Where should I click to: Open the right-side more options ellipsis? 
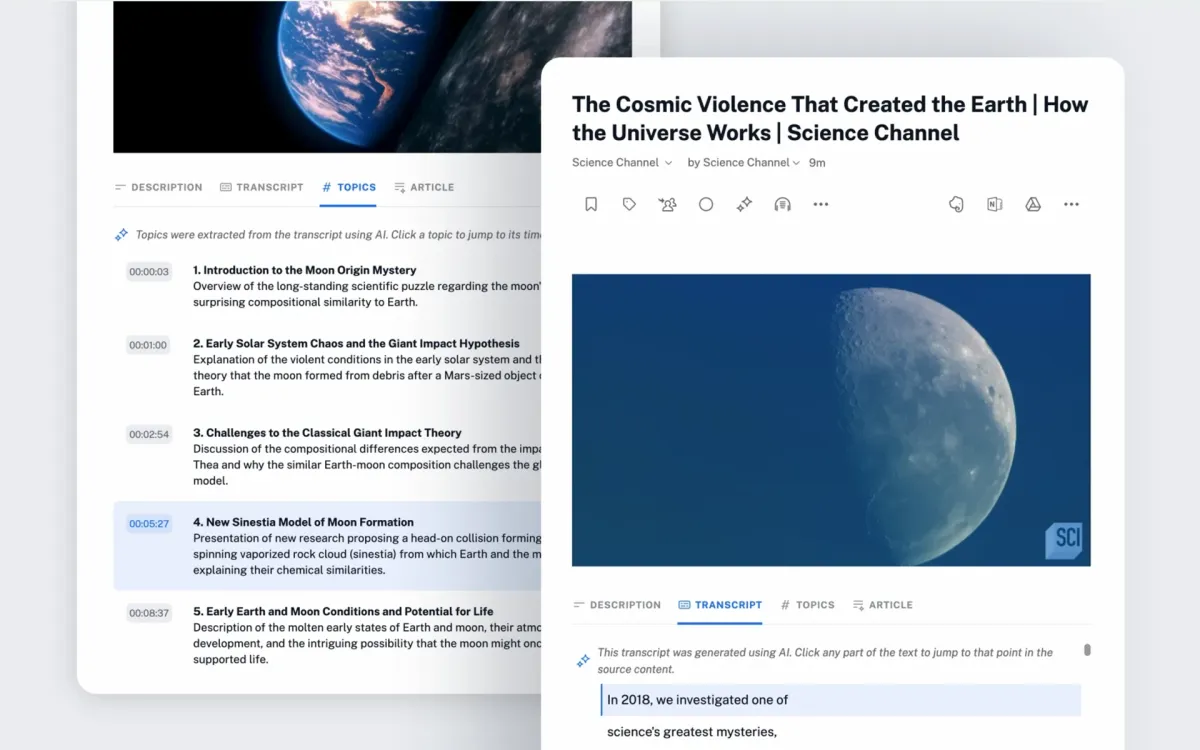pyautogui.click(x=1071, y=204)
